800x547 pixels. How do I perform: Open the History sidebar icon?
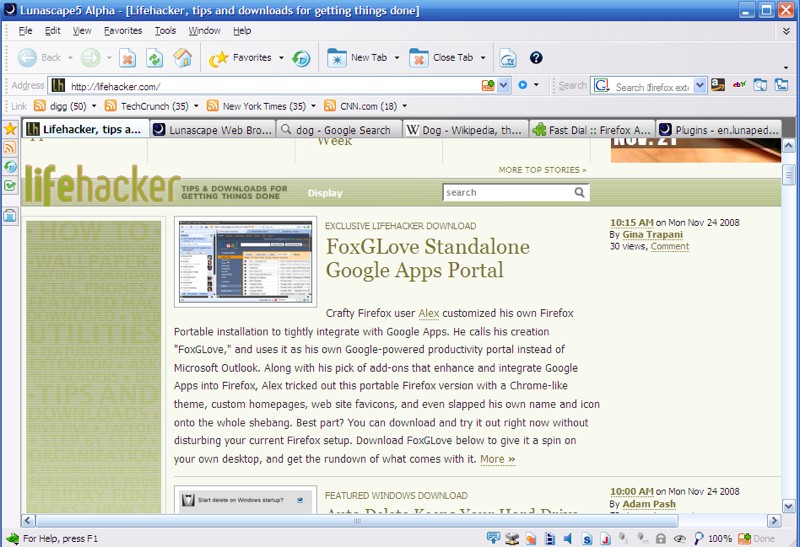10,166
